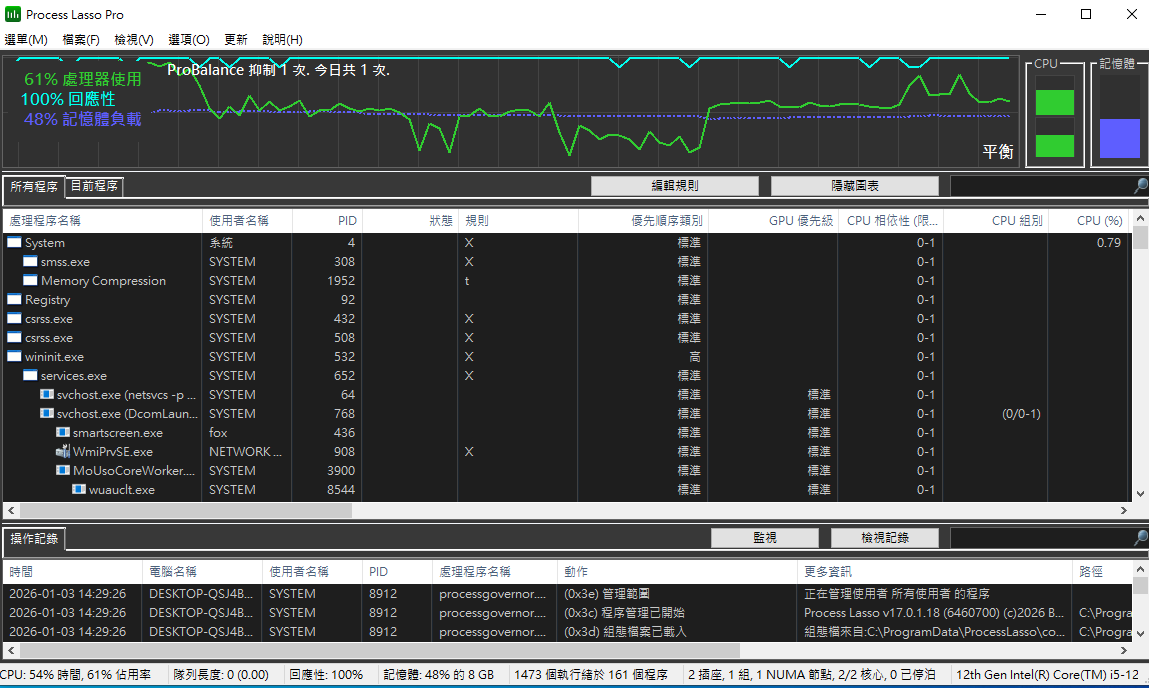Switch to the 目前程序 tab

tap(95, 186)
